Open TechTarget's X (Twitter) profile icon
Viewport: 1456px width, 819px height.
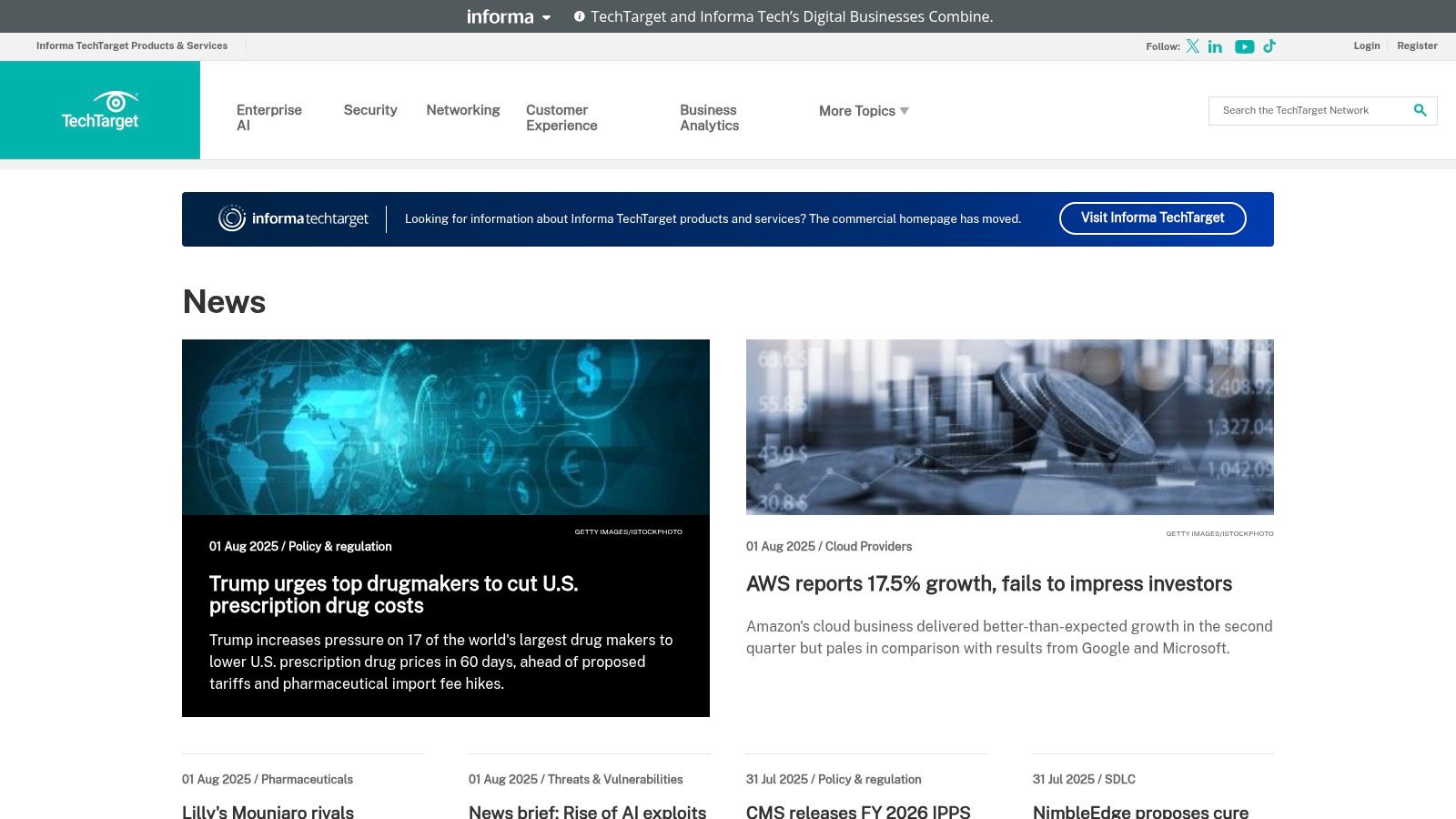pos(1192,46)
